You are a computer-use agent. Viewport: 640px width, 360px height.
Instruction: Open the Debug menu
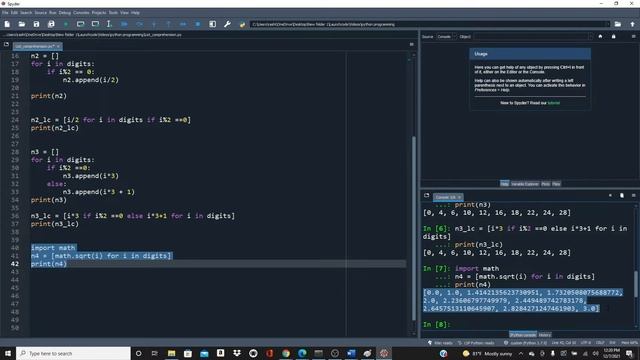click(64, 13)
